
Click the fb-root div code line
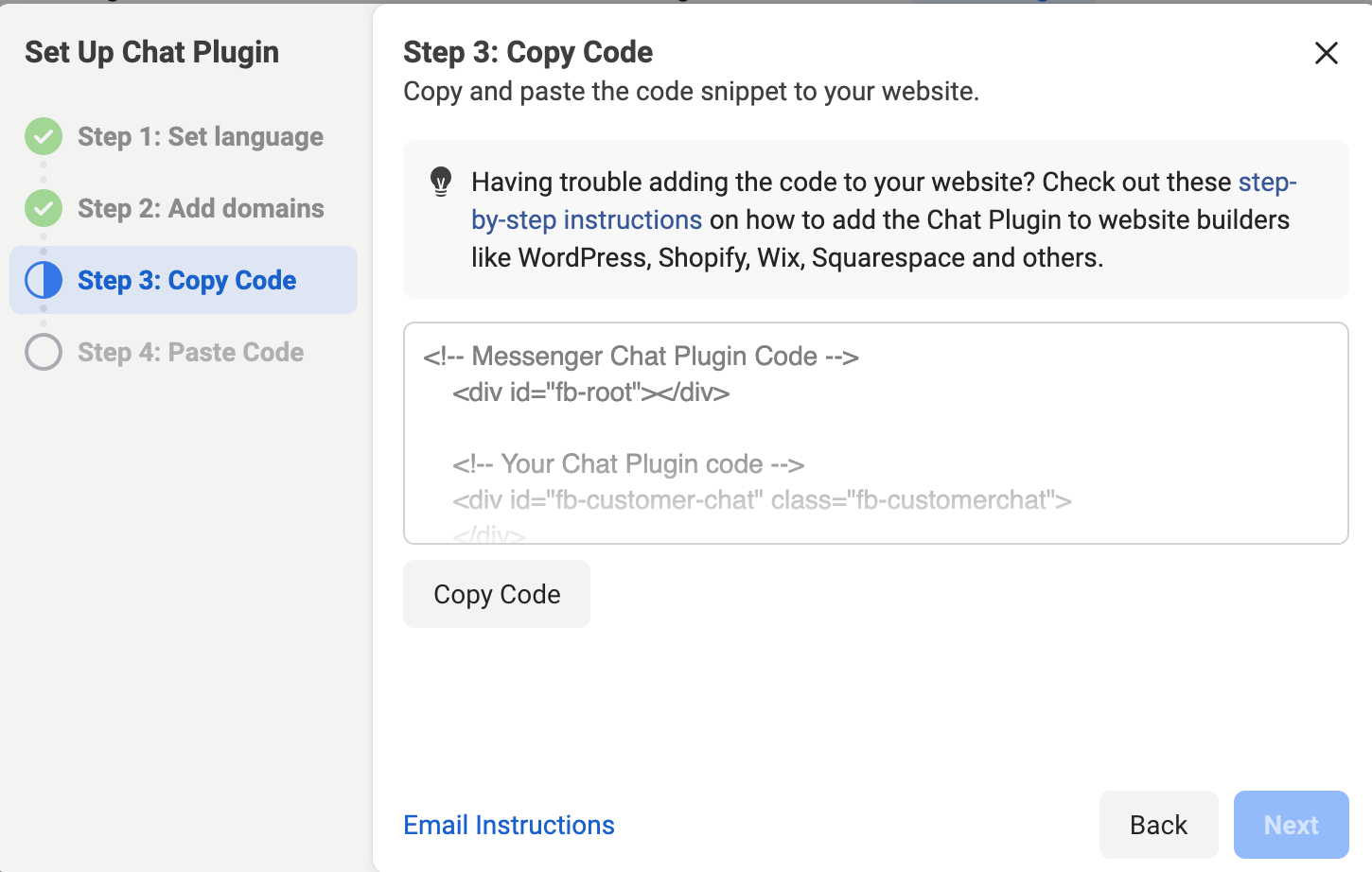coord(591,392)
